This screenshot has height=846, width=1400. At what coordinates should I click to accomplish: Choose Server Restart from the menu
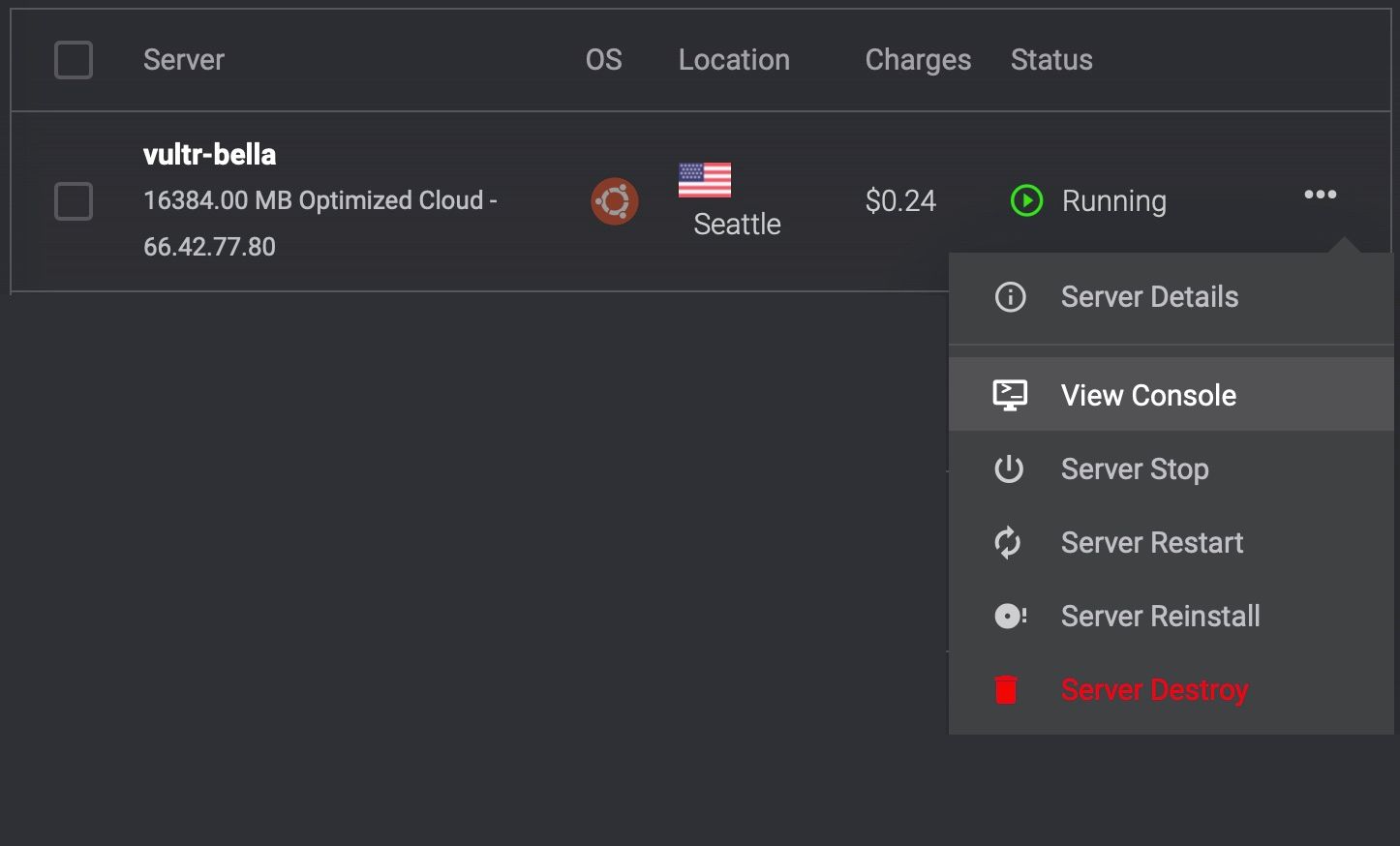(x=1151, y=543)
